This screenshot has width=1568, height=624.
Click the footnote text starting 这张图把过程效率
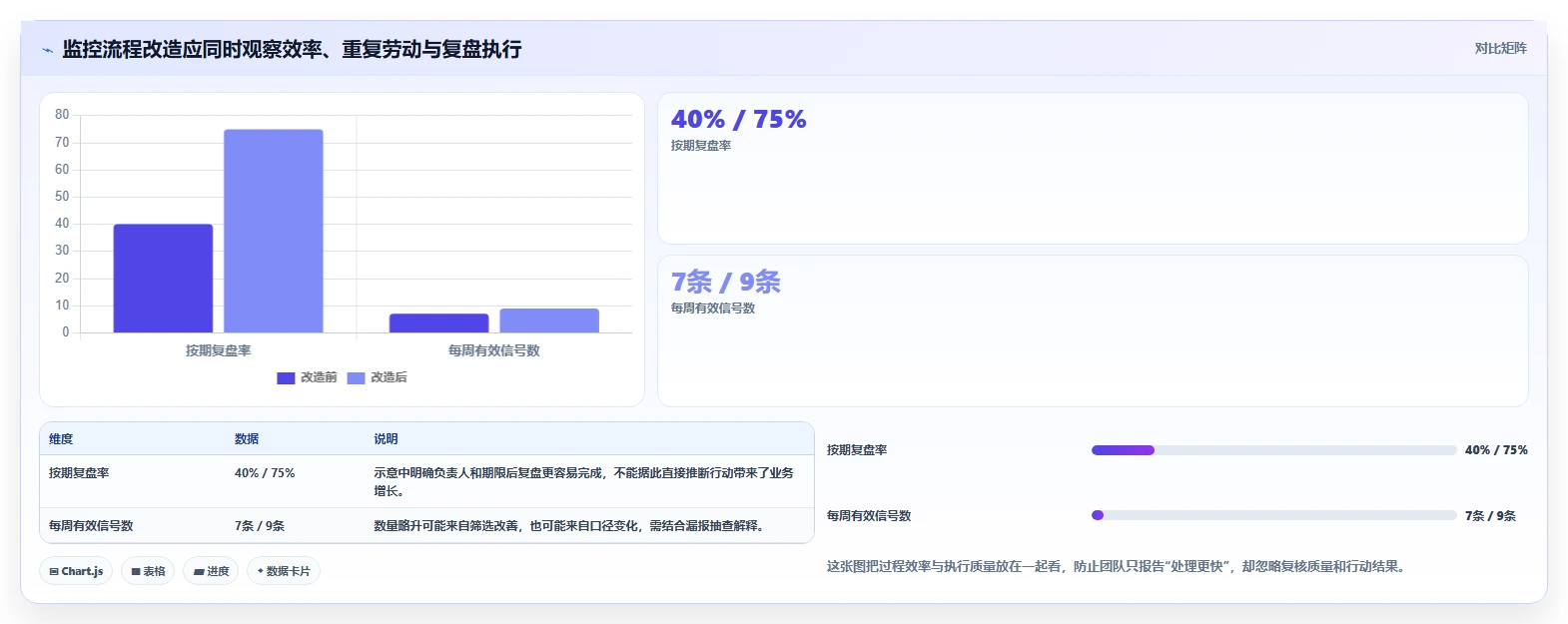coord(1119,566)
